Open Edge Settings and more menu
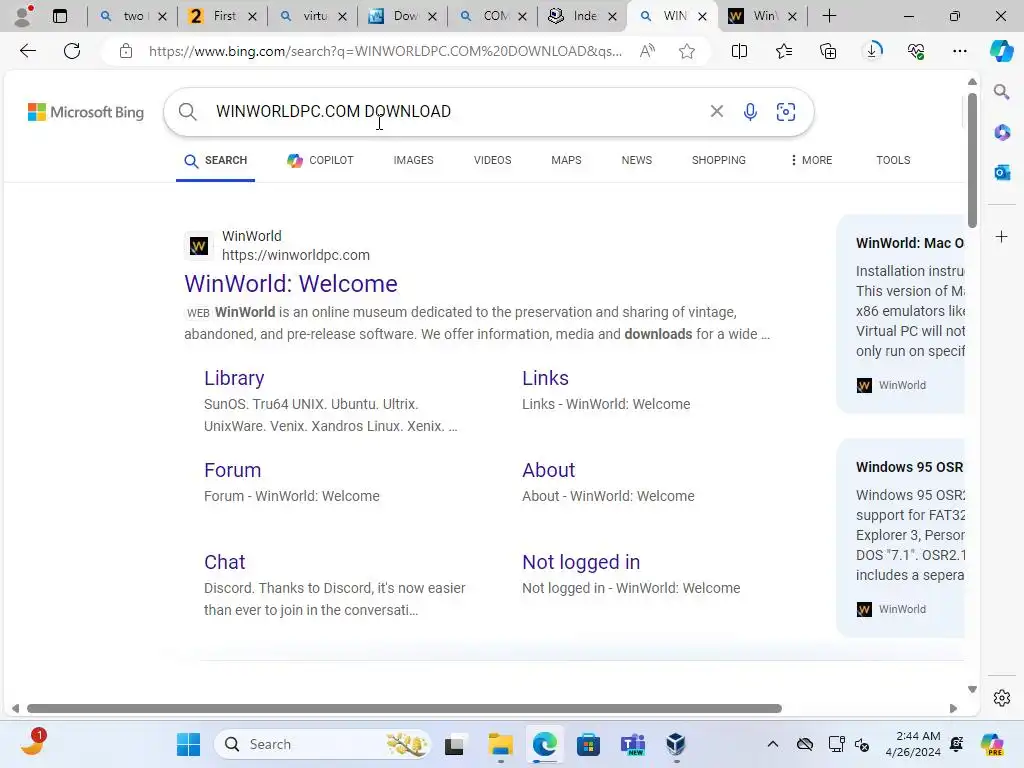The width and height of the screenshot is (1024, 768). (960, 51)
